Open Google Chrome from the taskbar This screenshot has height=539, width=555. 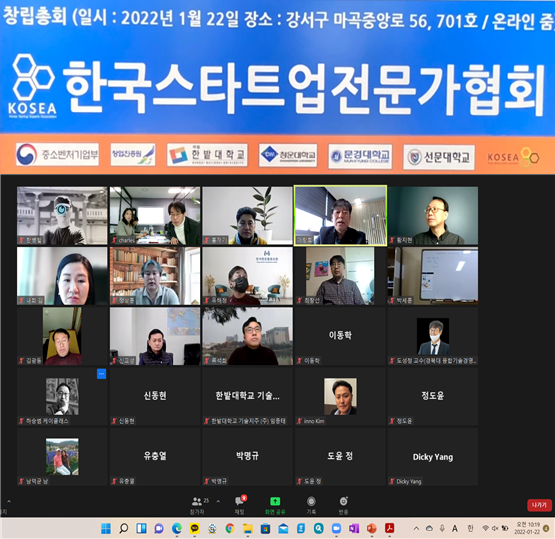[x=230, y=529]
